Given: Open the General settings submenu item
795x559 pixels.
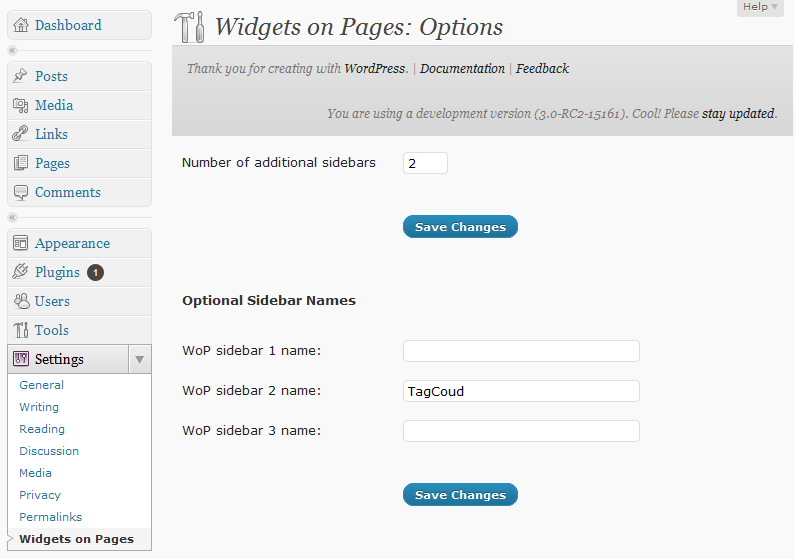Looking at the screenshot, I should click(x=41, y=385).
